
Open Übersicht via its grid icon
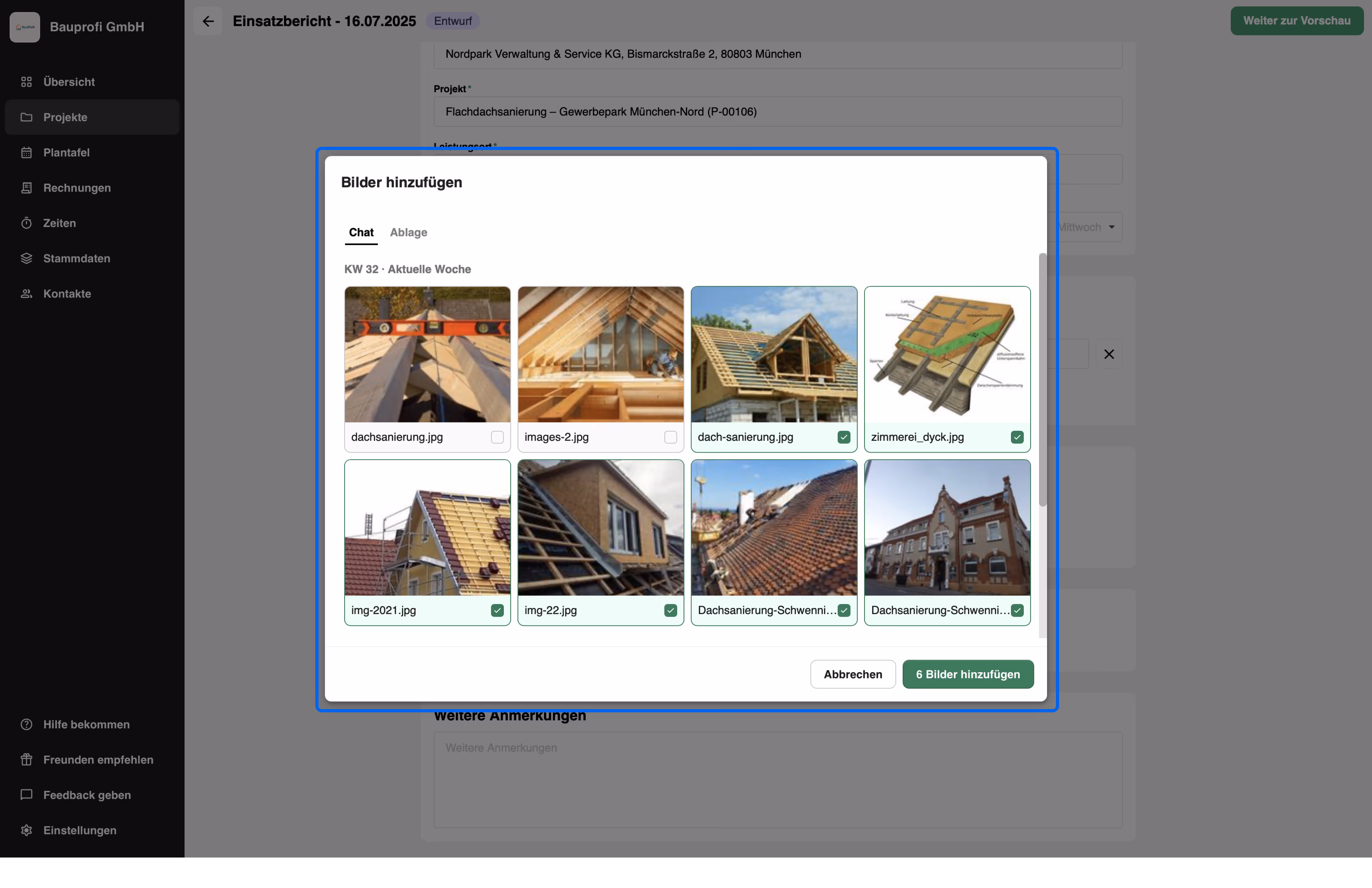tap(26, 82)
